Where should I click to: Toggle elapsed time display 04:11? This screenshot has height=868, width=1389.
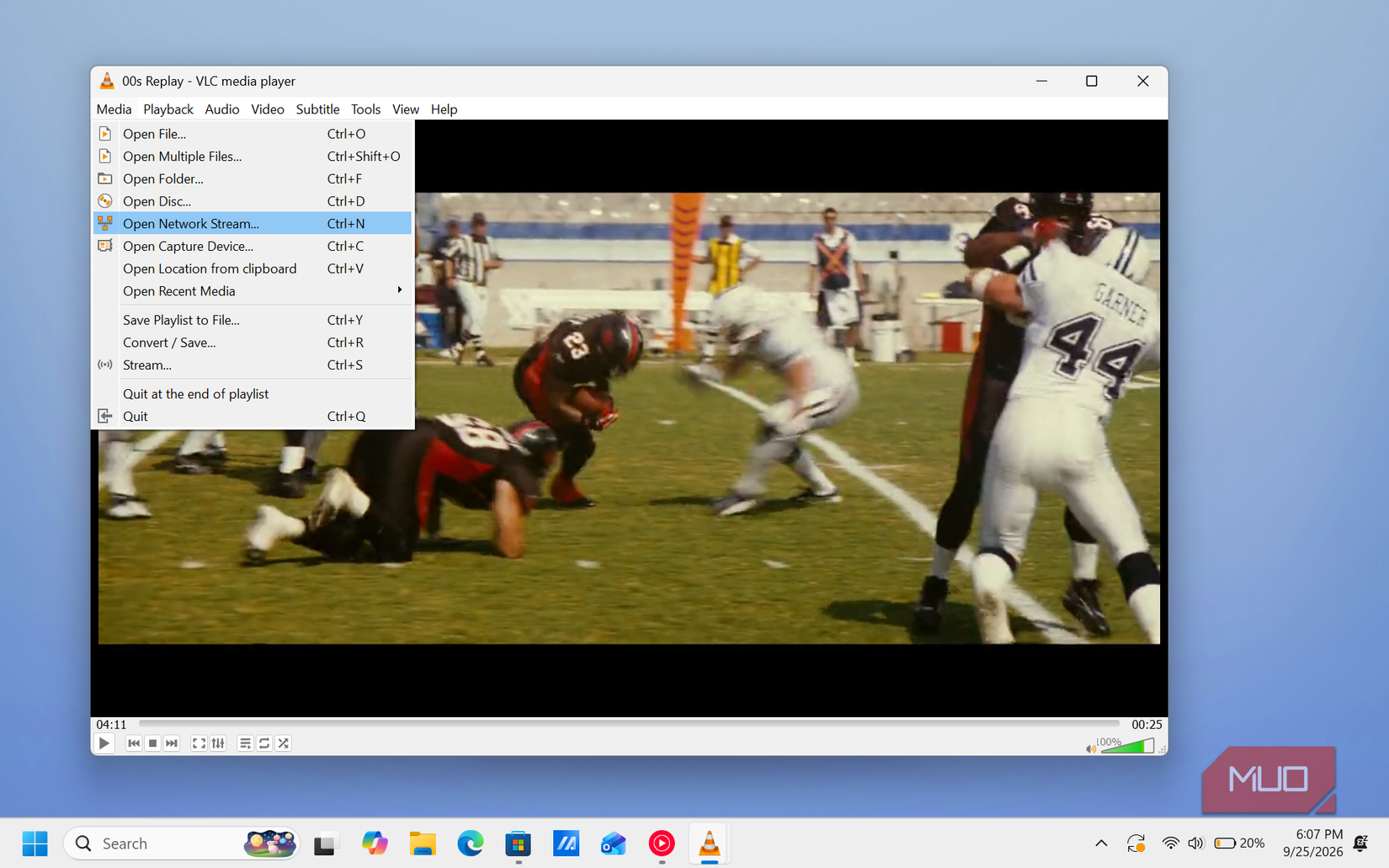click(x=111, y=724)
